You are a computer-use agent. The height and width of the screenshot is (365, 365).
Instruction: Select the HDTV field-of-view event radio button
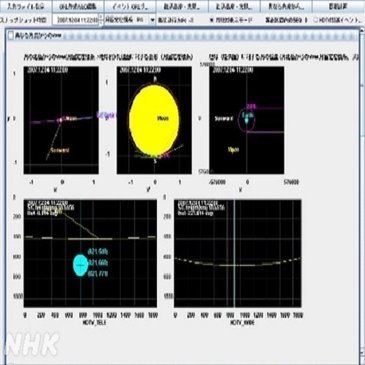(x=316, y=20)
